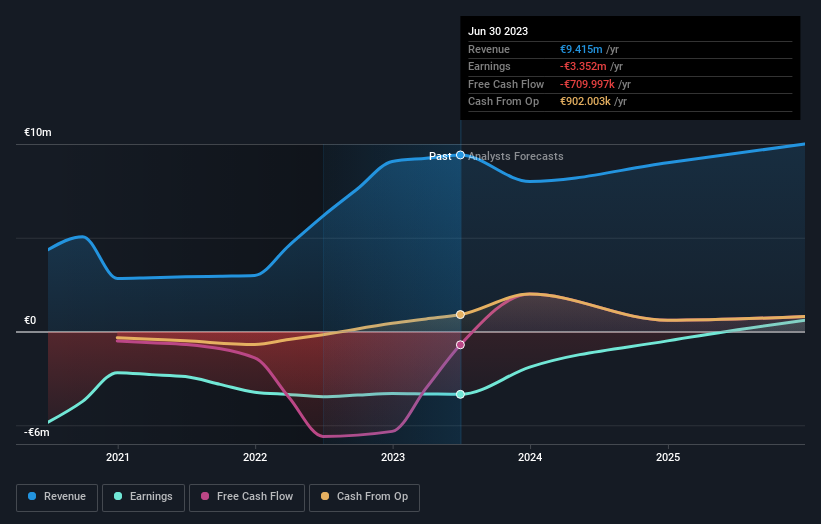Select the Revenue data point marker on the chart
The image size is (821, 524).
point(460,155)
